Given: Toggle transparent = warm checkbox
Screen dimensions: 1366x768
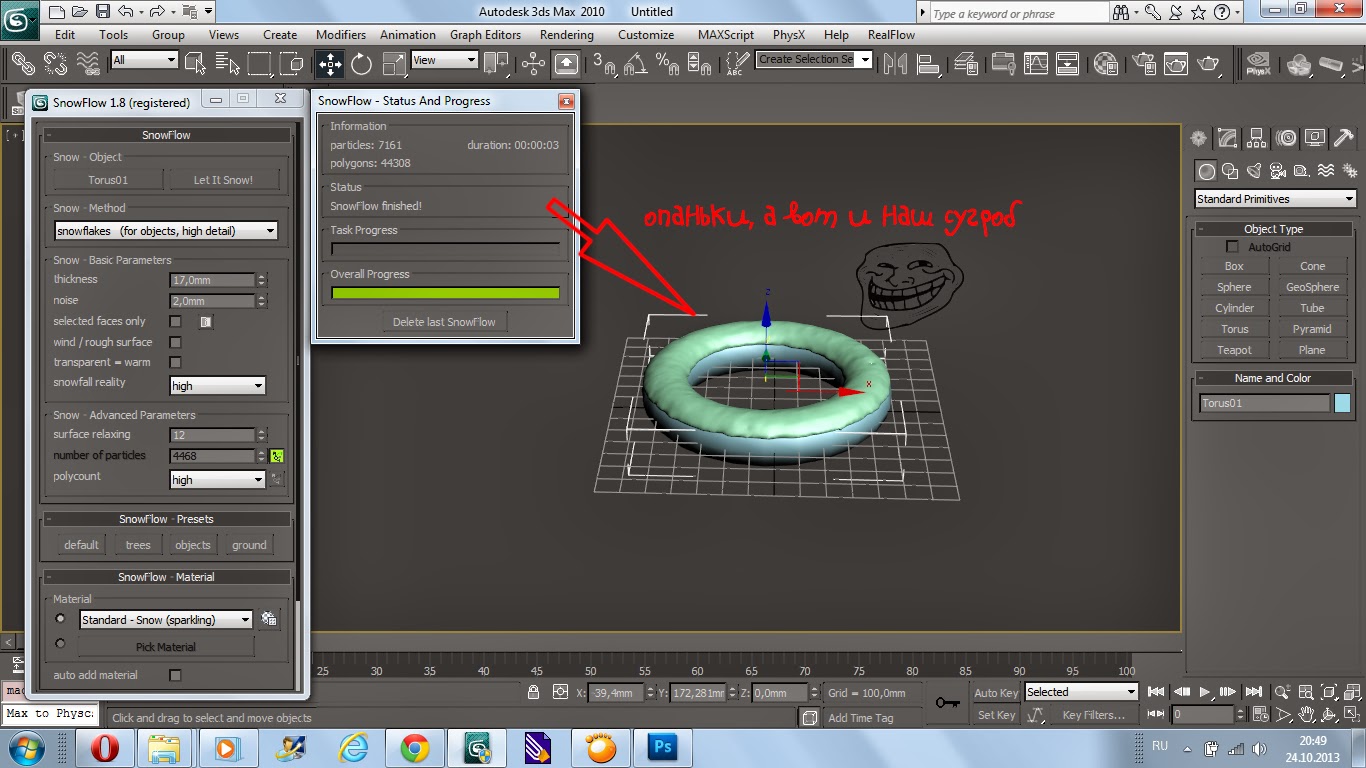Looking at the screenshot, I should point(176,362).
